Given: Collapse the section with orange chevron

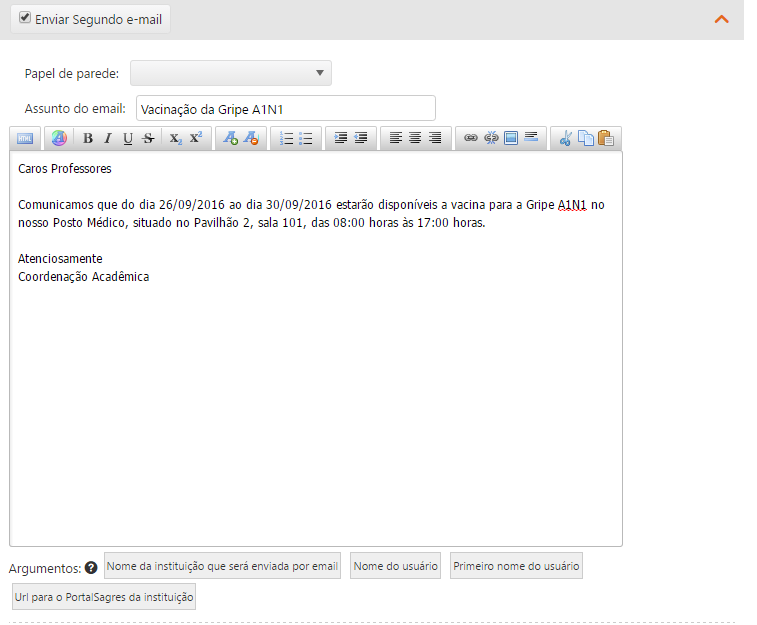Looking at the screenshot, I should (722, 19).
